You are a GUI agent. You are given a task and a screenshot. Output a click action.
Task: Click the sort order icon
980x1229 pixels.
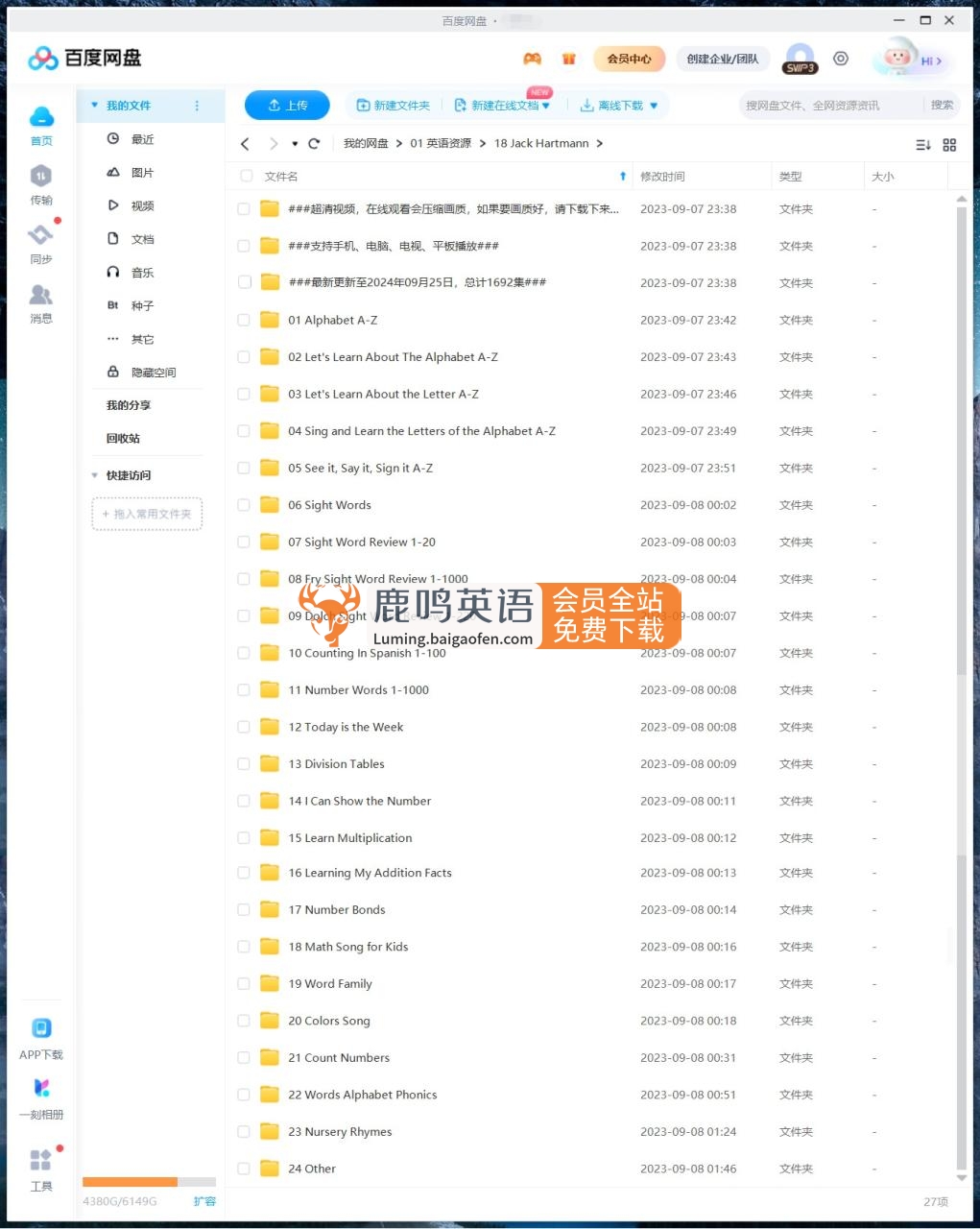click(x=922, y=145)
